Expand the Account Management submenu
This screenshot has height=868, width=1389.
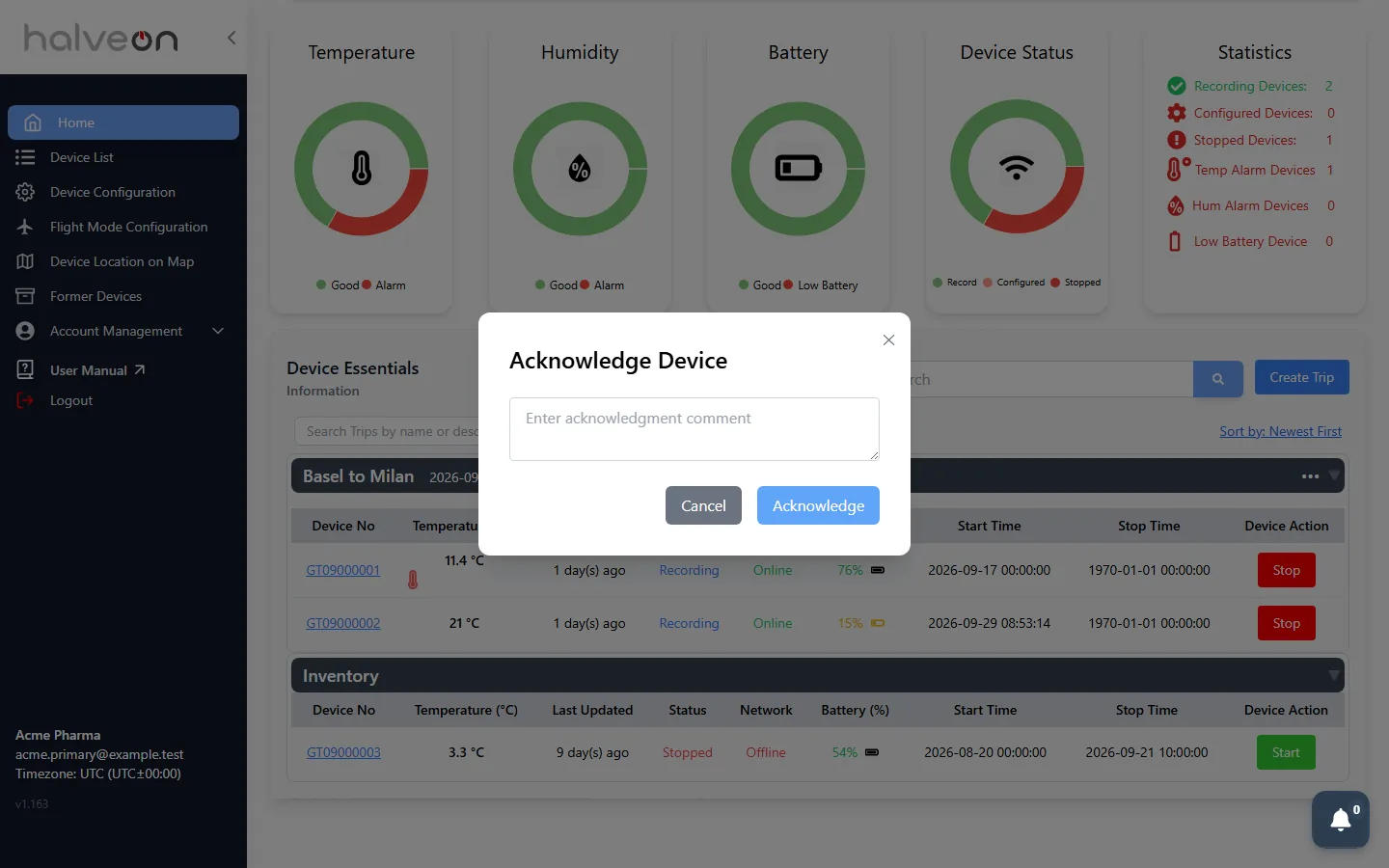[218, 331]
